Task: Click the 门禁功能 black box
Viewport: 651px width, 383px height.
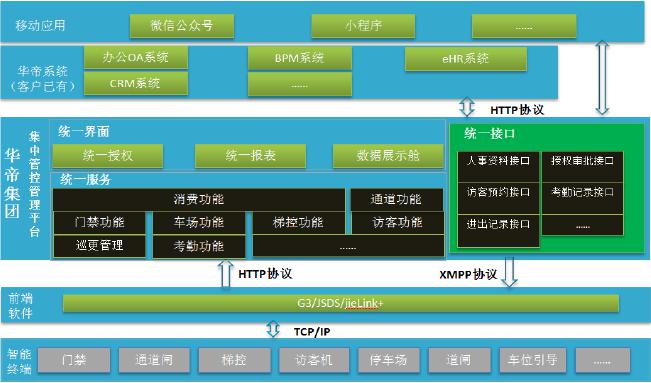Action: pyautogui.click(x=99, y=223)
